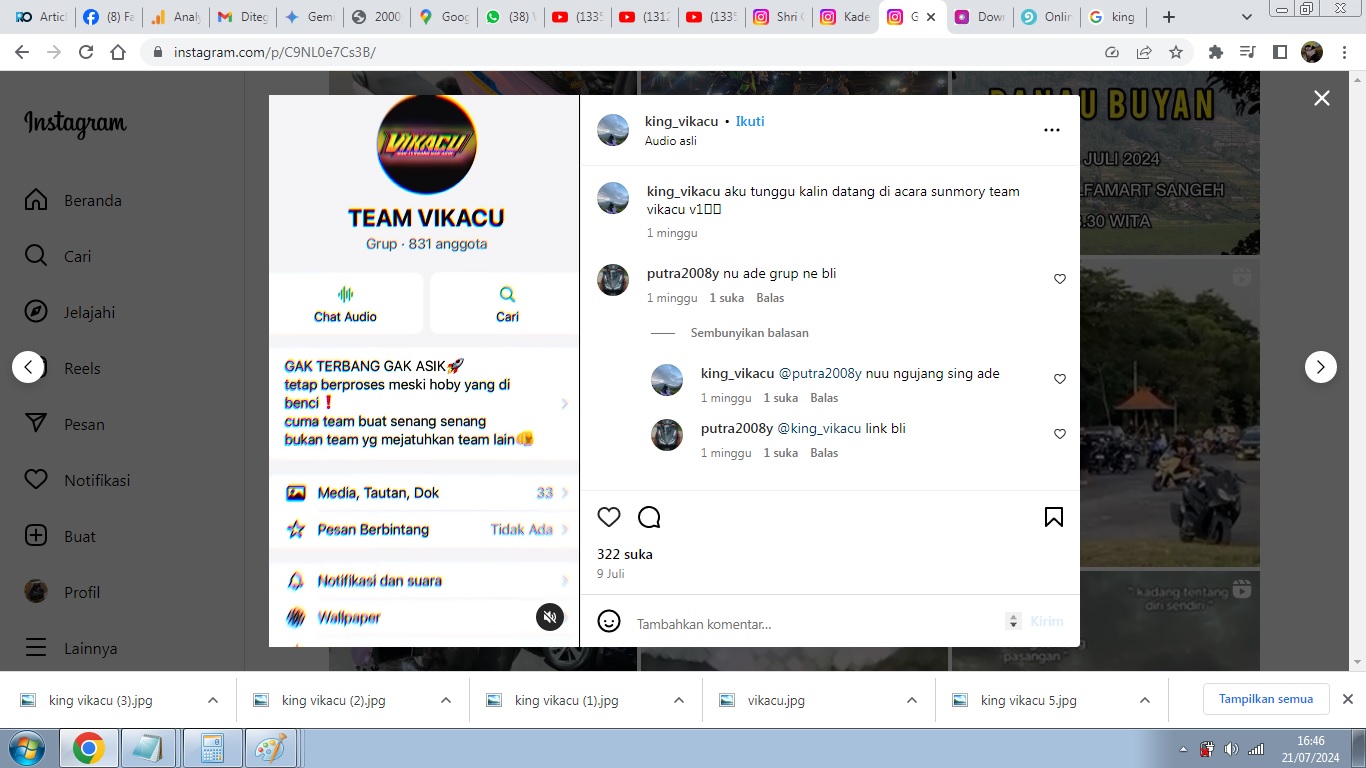Click Balas under 'nu ade grup ne bli'
Viewport: 1366px width, 768px height.
[770, 298]
